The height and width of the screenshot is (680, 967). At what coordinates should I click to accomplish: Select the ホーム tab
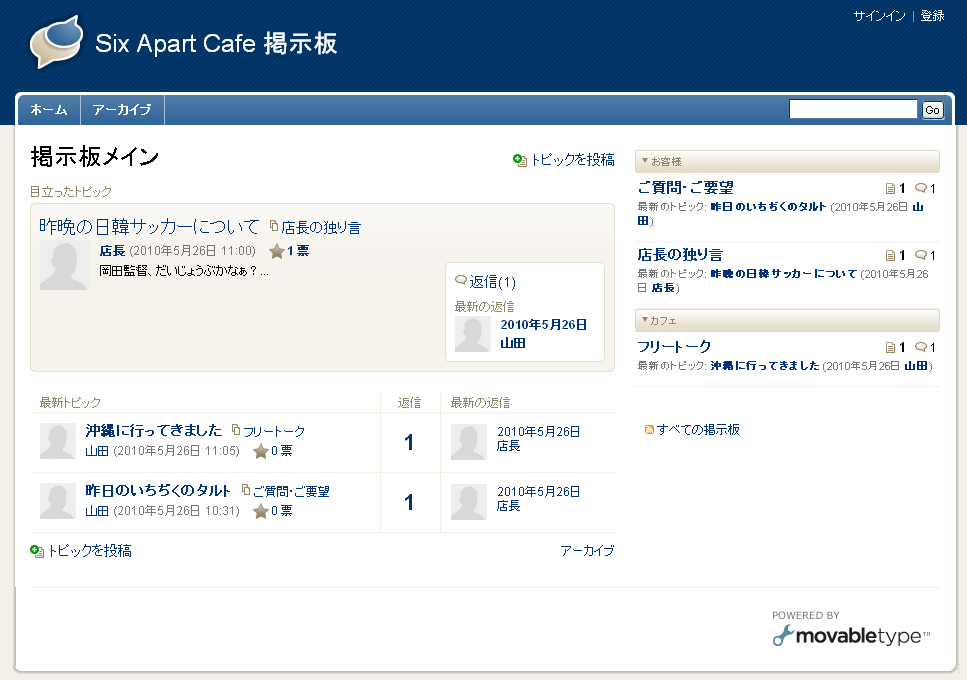49,110
